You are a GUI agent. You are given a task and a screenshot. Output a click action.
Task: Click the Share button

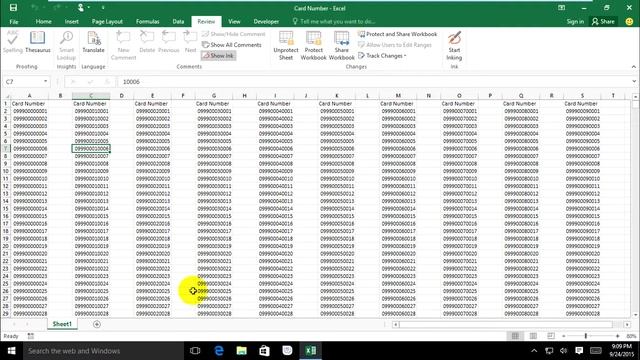pyautogui.click(x=603, y=21)
